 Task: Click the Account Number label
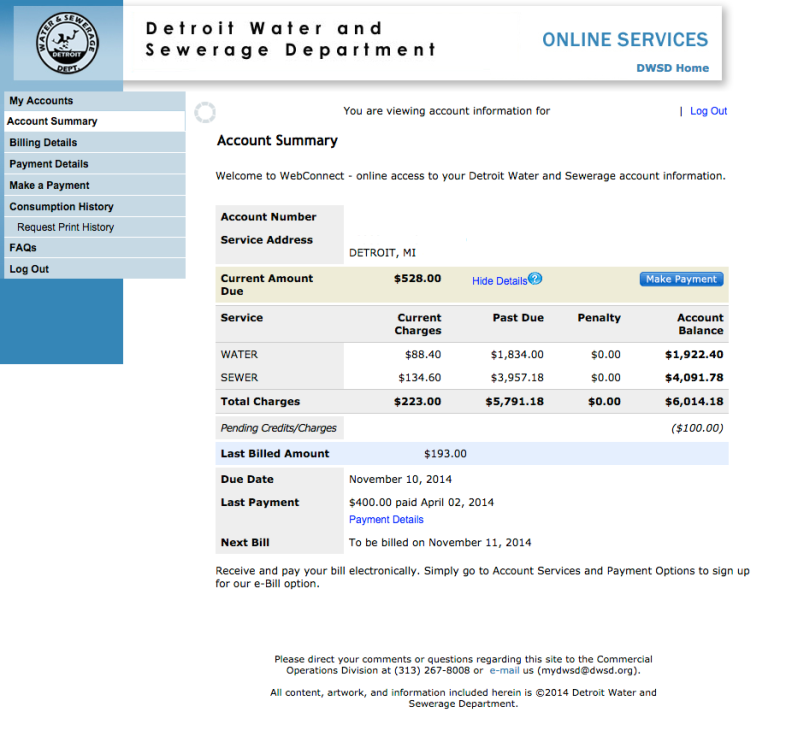[268, 217]
